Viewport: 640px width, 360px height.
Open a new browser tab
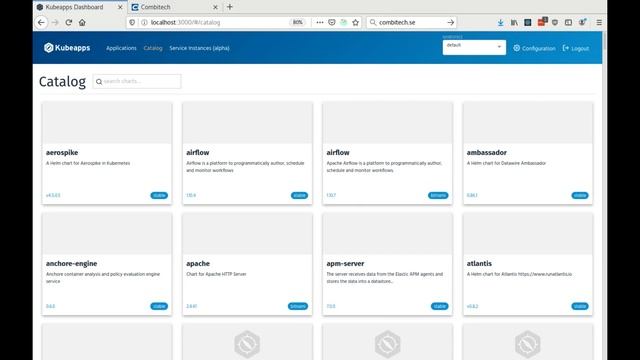point(230,7)
